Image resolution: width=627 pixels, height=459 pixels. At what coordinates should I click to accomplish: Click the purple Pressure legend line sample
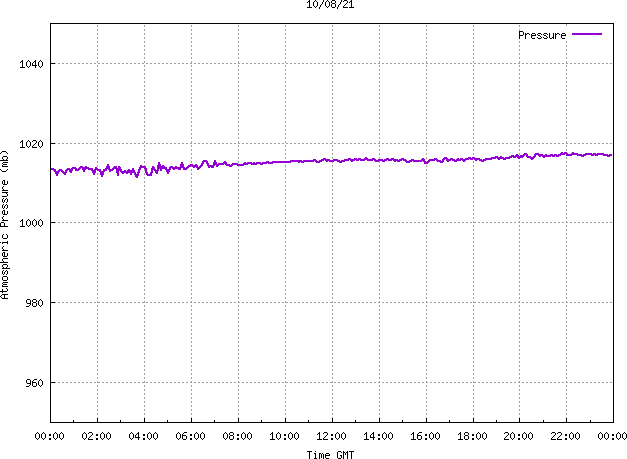[587, 34]
